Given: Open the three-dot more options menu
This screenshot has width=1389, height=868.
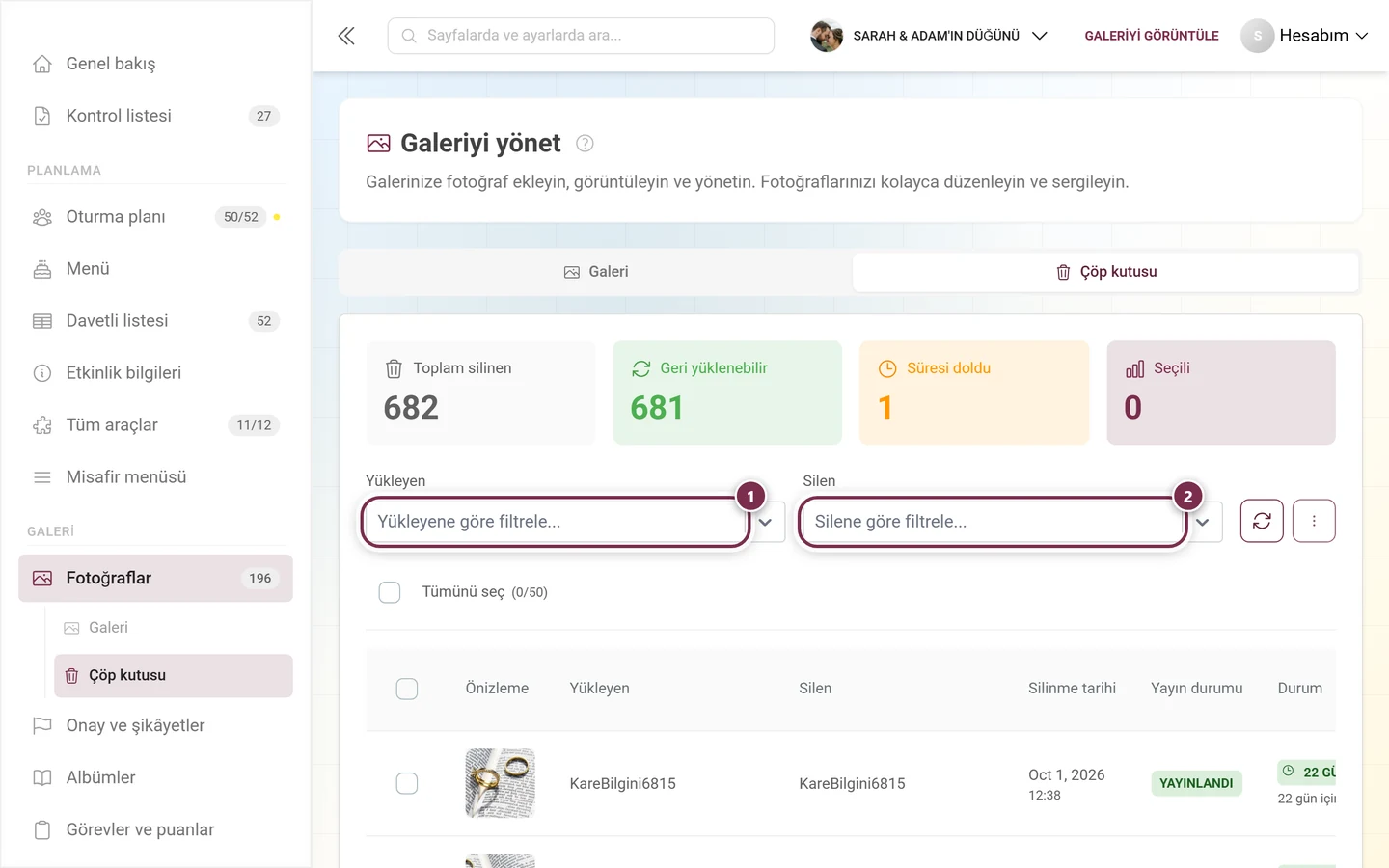Looking at the screenshot, I should click(1314, 521).
